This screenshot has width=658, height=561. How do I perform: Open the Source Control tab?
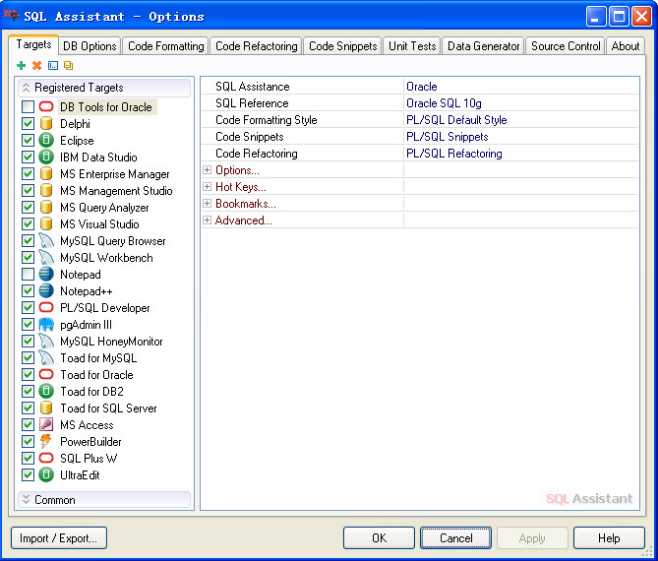tap(566, 46)
